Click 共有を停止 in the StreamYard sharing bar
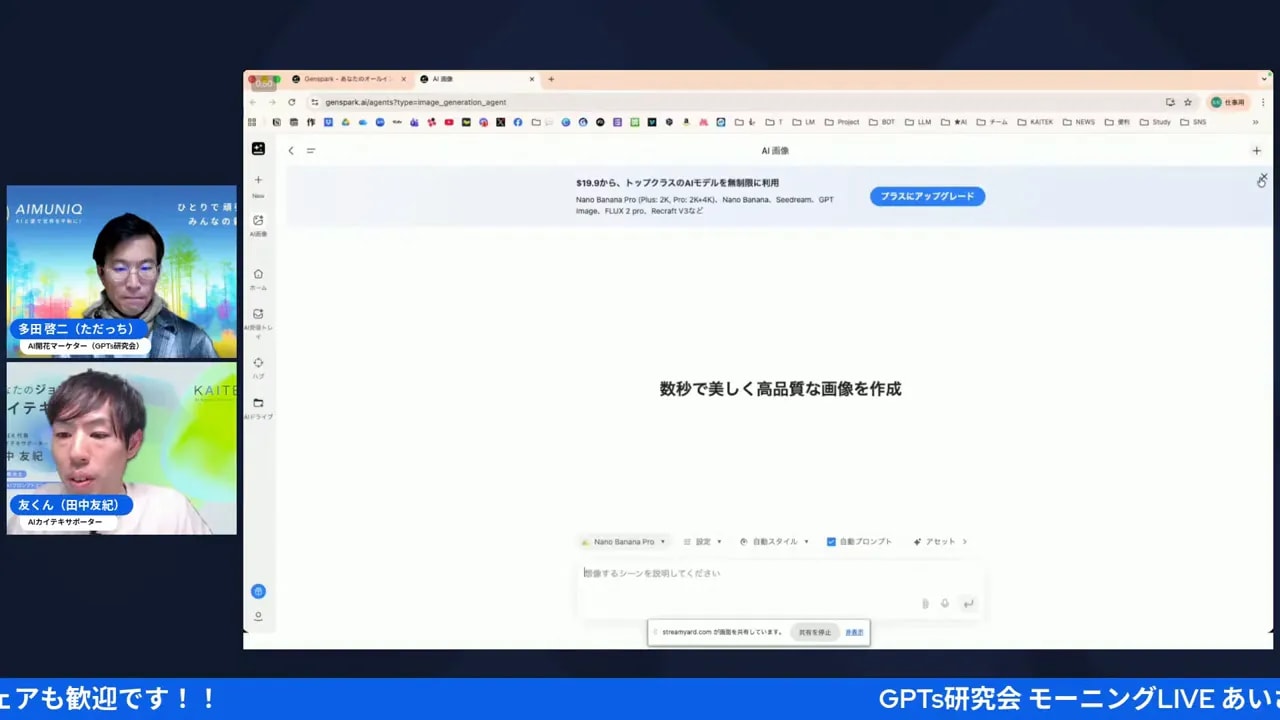The image size is (1280, 720). pos(814,632)
